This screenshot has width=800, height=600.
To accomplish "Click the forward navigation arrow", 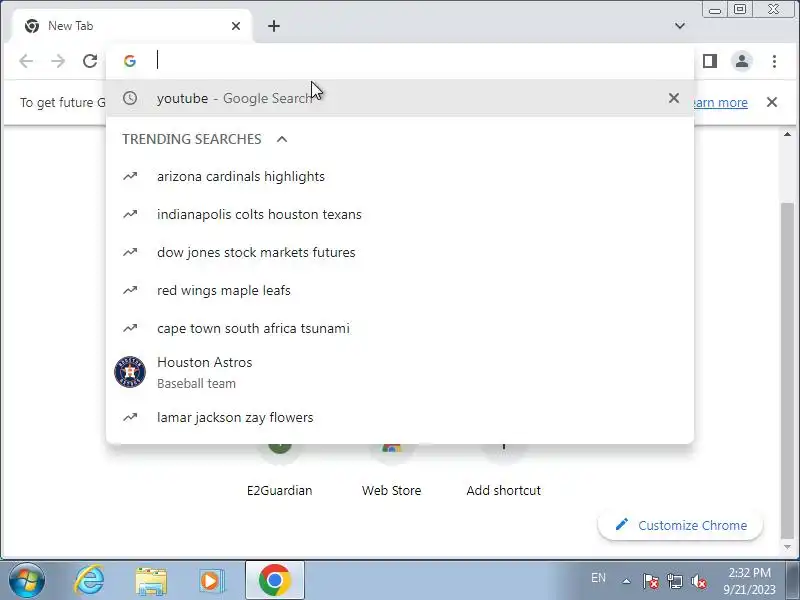I will (x=58, y=61).
